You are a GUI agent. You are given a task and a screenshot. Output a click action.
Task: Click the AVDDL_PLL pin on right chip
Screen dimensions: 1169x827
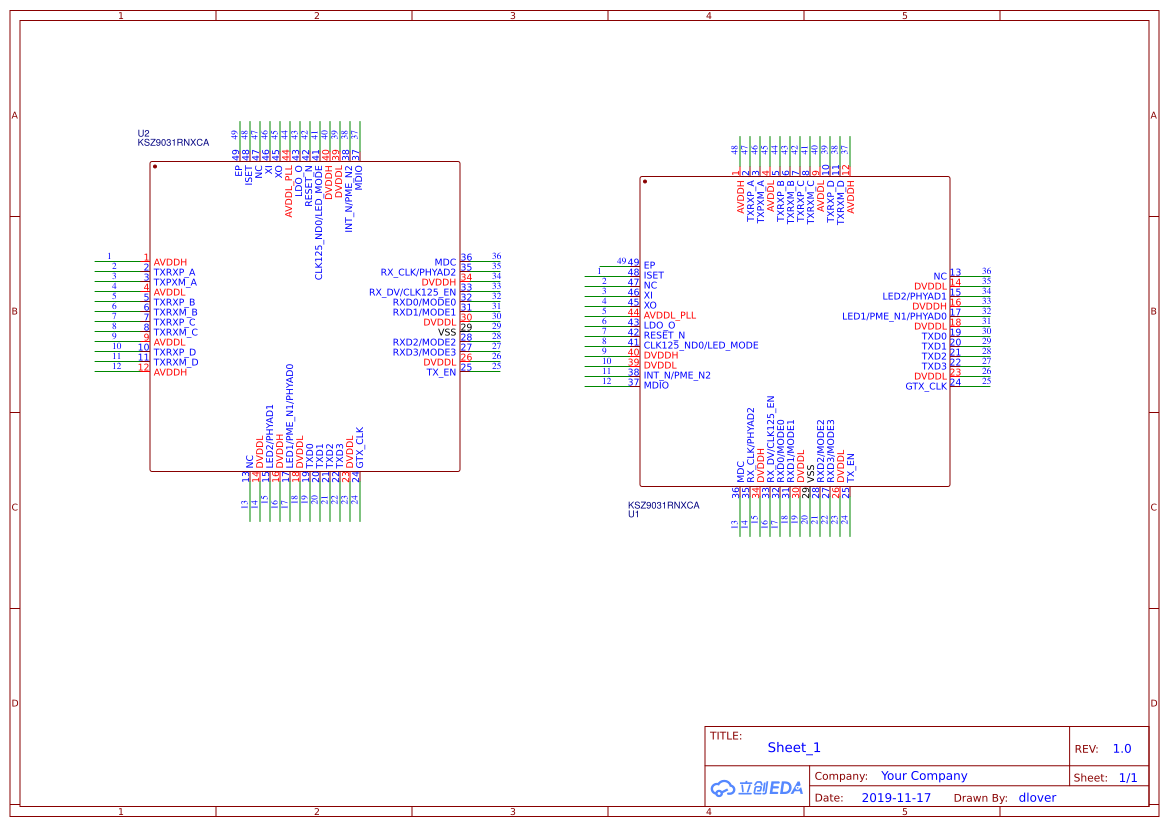point(669,315)
